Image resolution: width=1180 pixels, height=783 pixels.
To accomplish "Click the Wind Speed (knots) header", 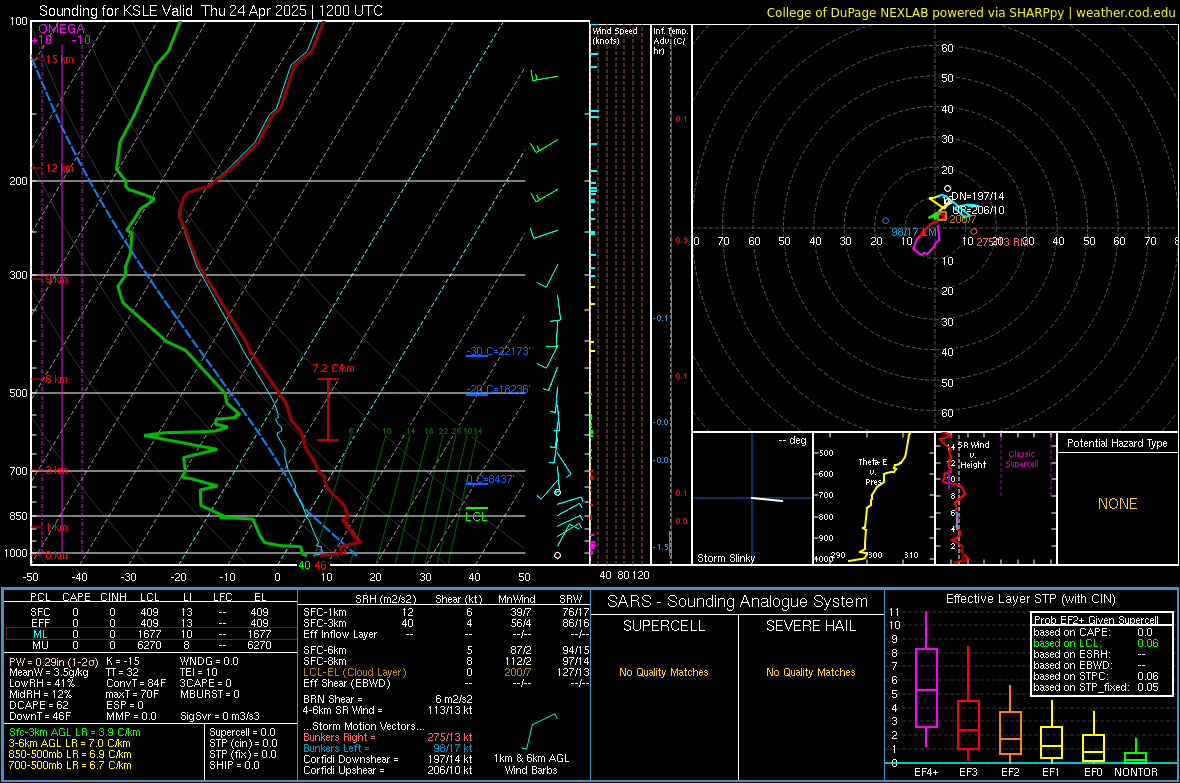I will point(615,35).
